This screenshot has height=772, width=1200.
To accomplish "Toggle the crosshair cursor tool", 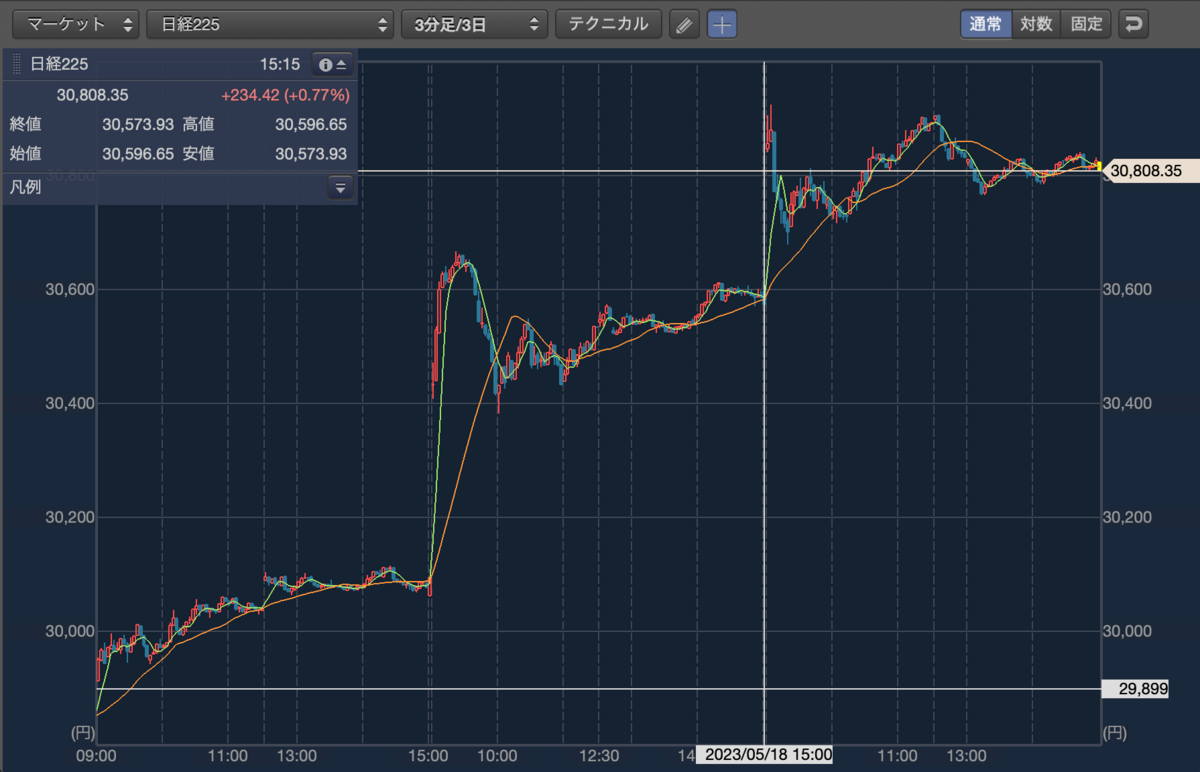I will coord(722,24).
